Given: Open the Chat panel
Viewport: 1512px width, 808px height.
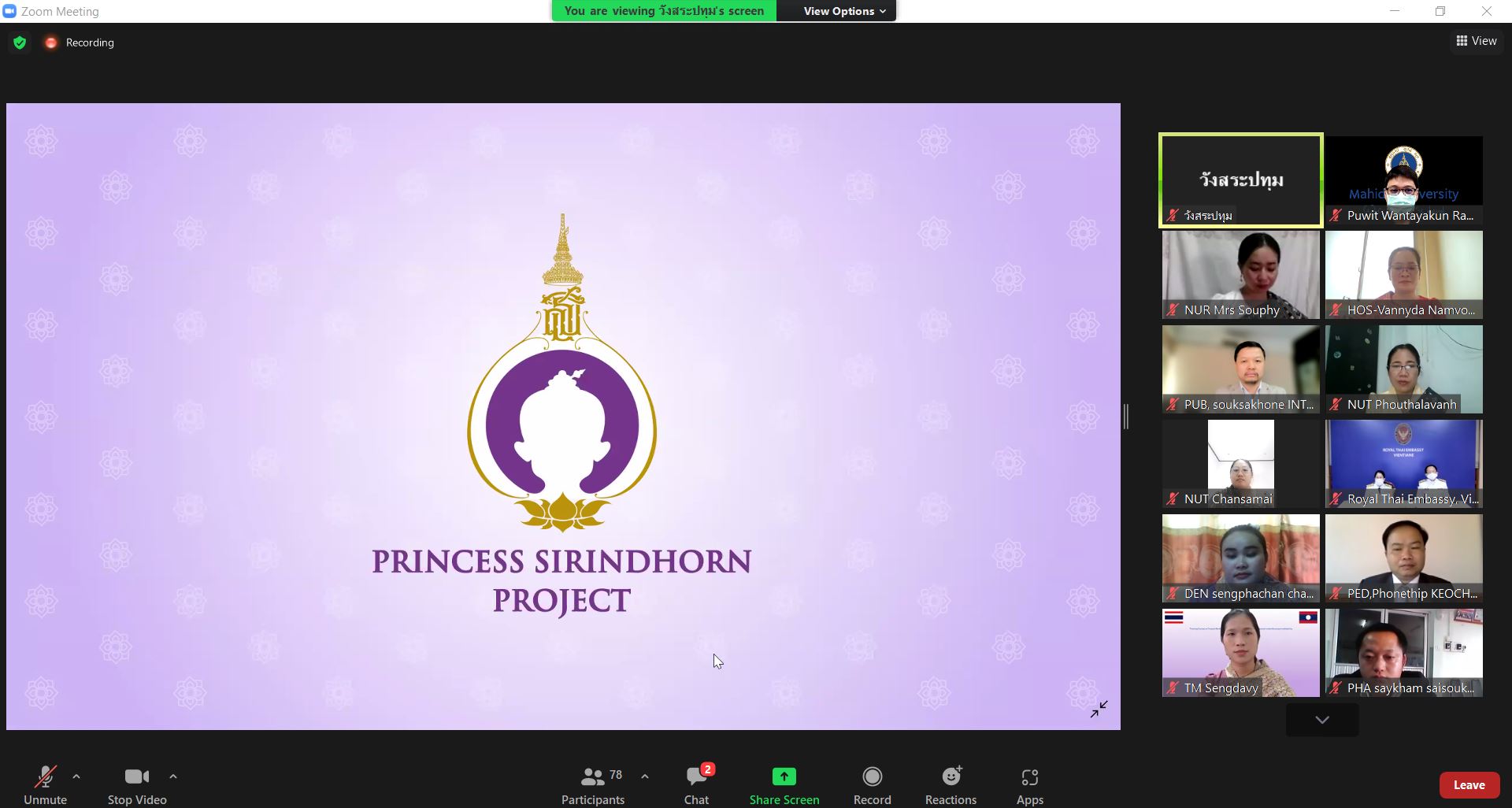Looking at the screenshot, I should coord(697,784).
